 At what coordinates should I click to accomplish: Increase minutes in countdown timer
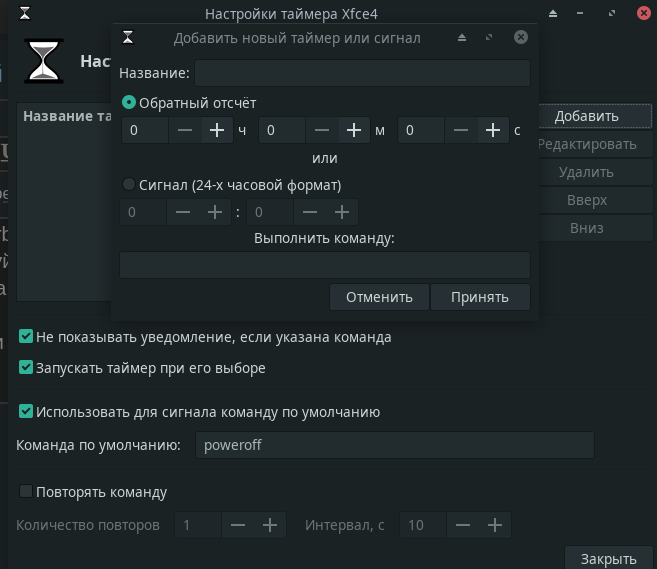[x=354, y=130]
